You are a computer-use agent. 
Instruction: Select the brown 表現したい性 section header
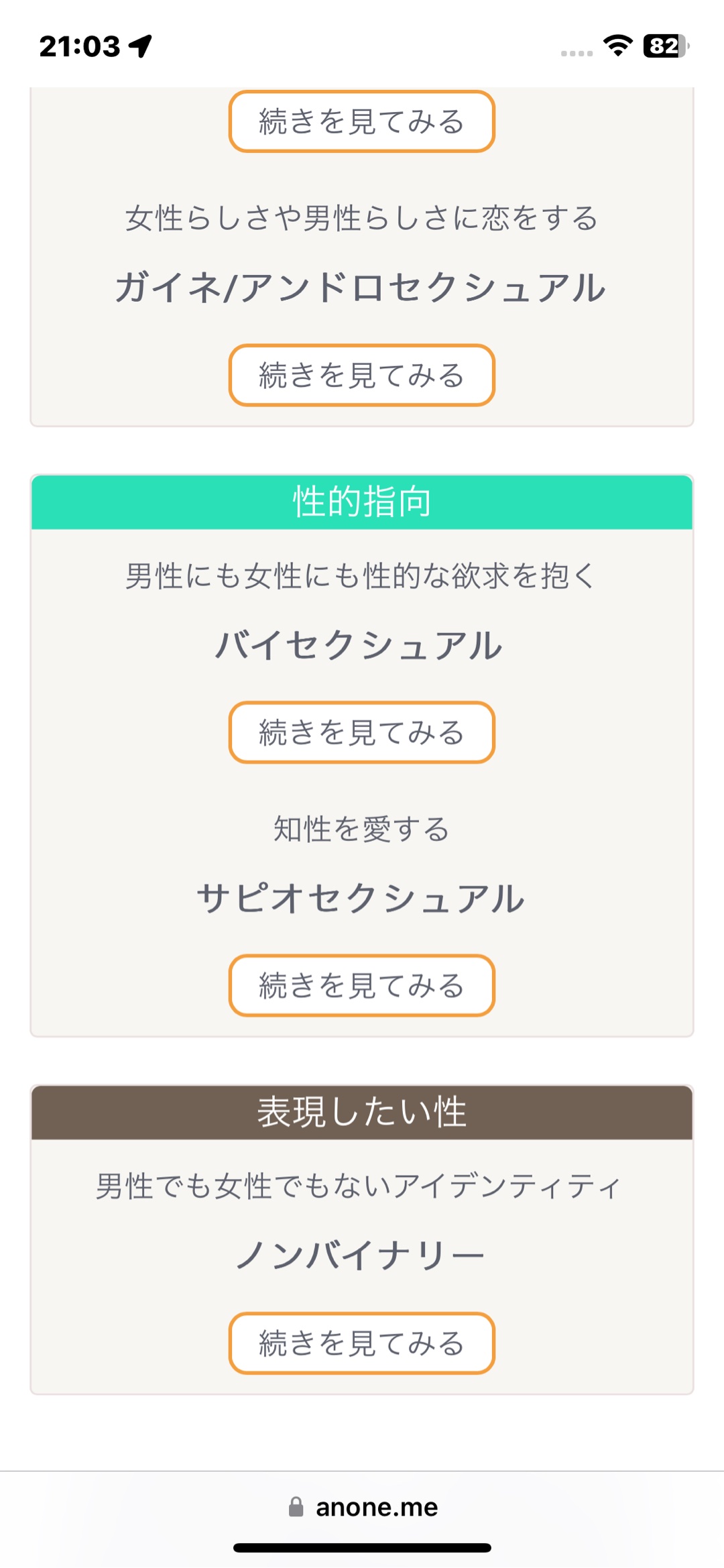(362, 1112)
